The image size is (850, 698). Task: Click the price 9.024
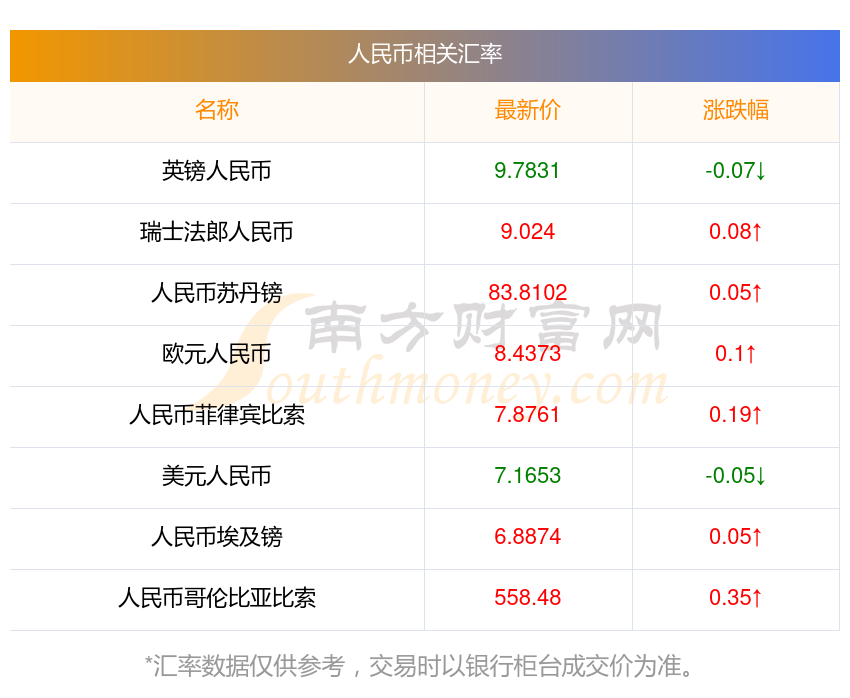[527, 232]
